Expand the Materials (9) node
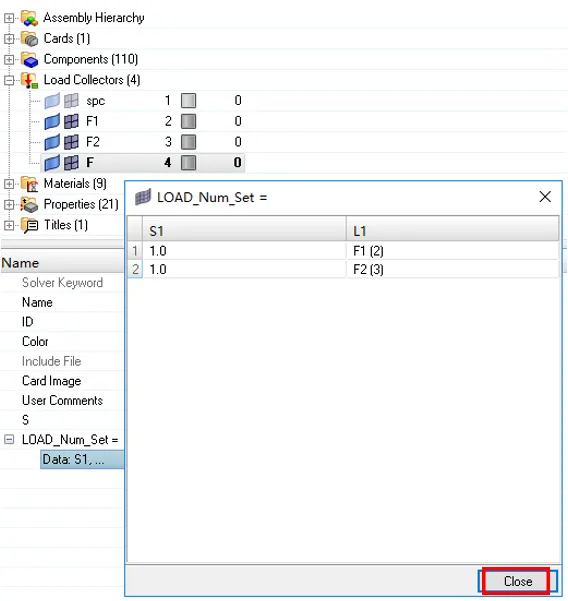This screenshot has width=568, height=601. point(9,184)
